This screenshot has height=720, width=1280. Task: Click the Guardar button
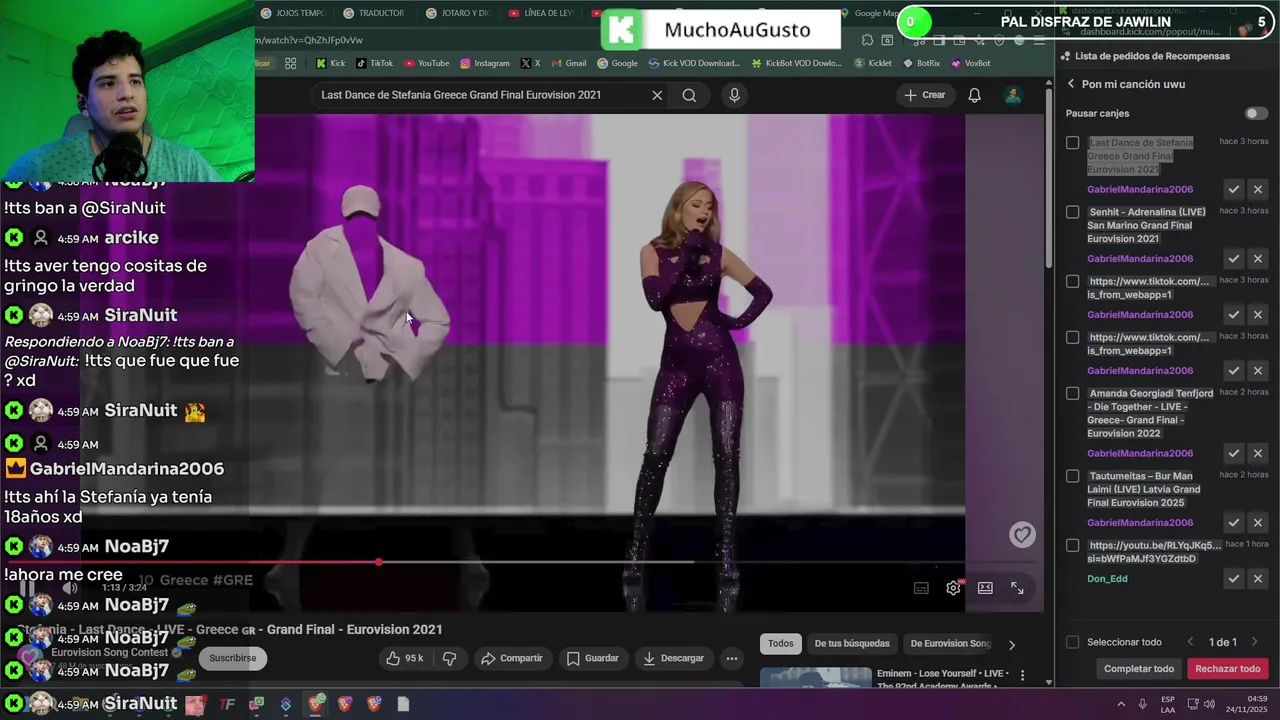point(592,658)
